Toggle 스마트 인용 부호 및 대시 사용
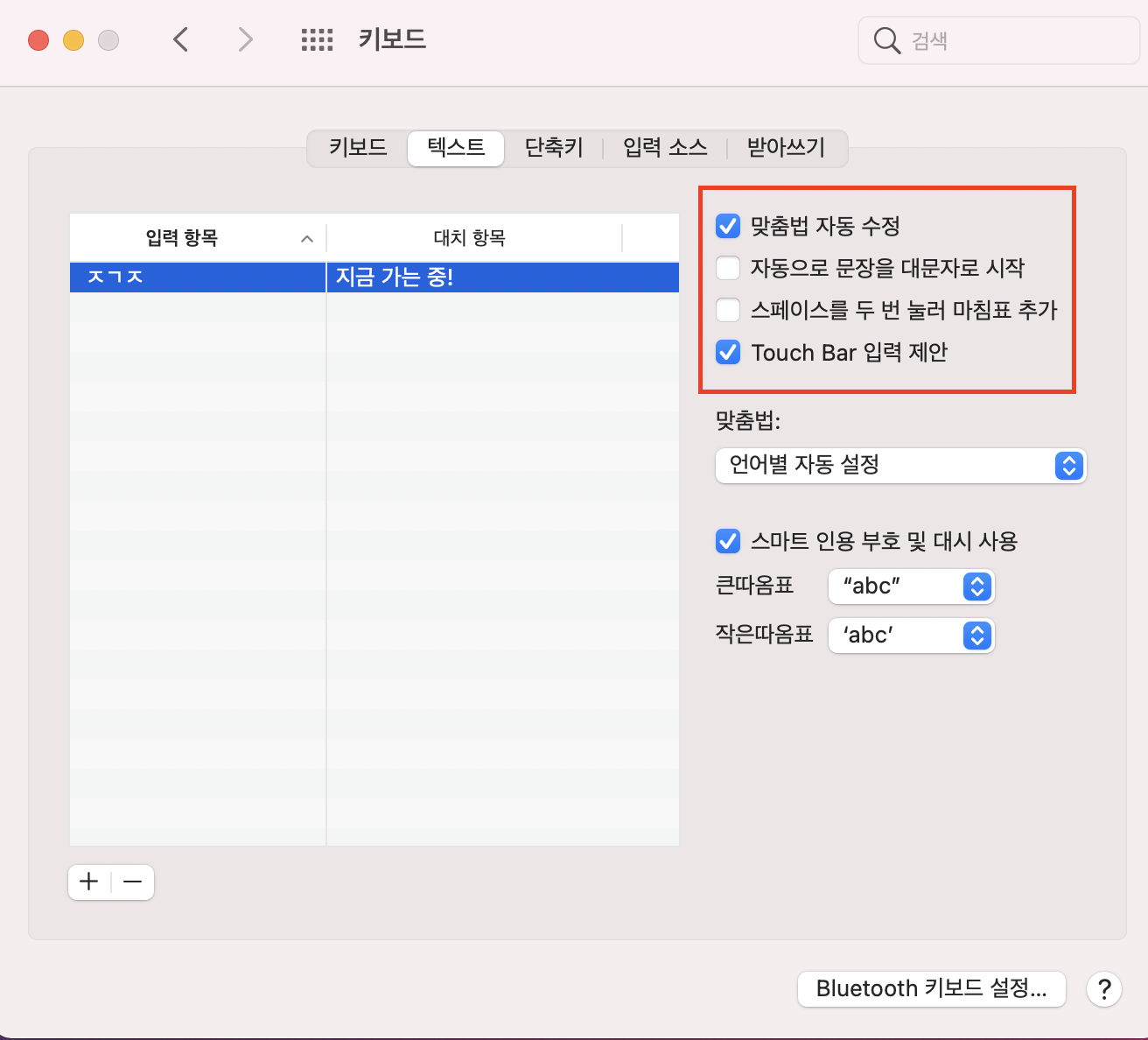This screenshot has height=1040, width=1148. coord(728,541)
